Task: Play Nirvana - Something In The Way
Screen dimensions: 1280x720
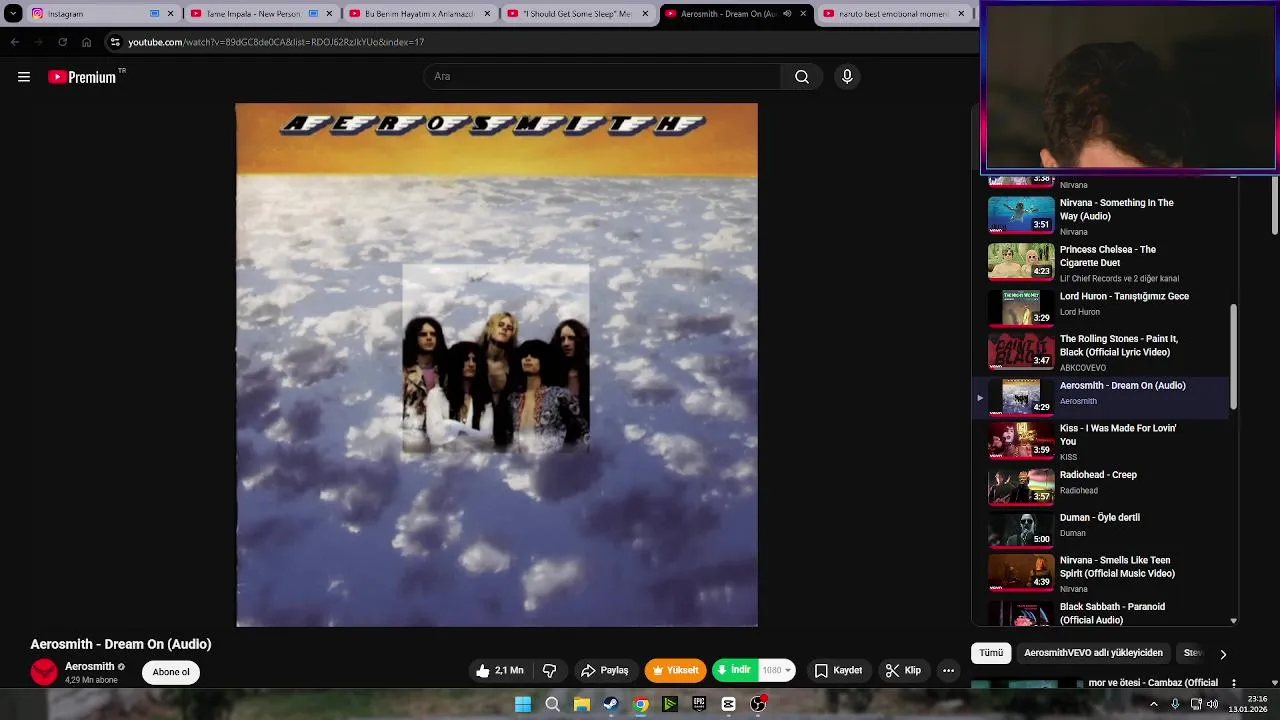Action: pos(1100,216)
